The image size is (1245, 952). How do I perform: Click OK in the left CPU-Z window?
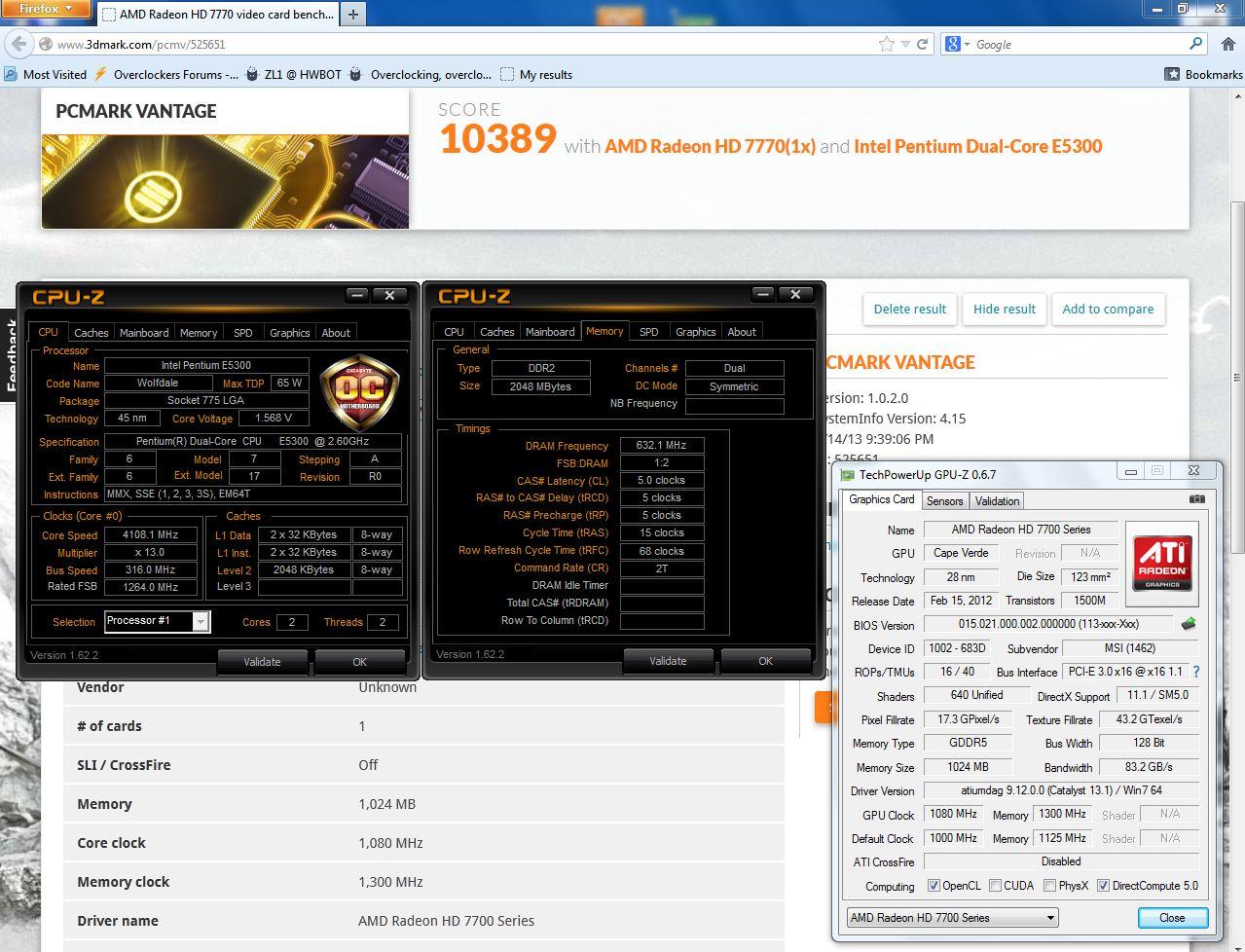click(x=359, y=661)
